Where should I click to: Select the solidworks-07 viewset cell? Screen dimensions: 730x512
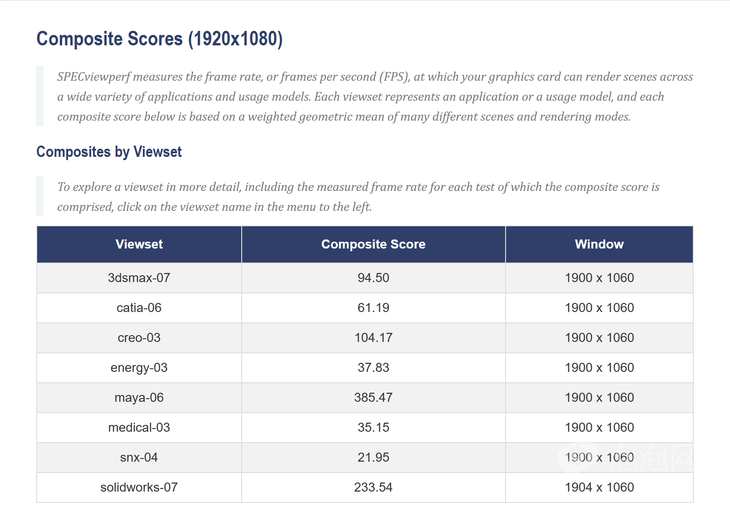click(x=139, y=487)
